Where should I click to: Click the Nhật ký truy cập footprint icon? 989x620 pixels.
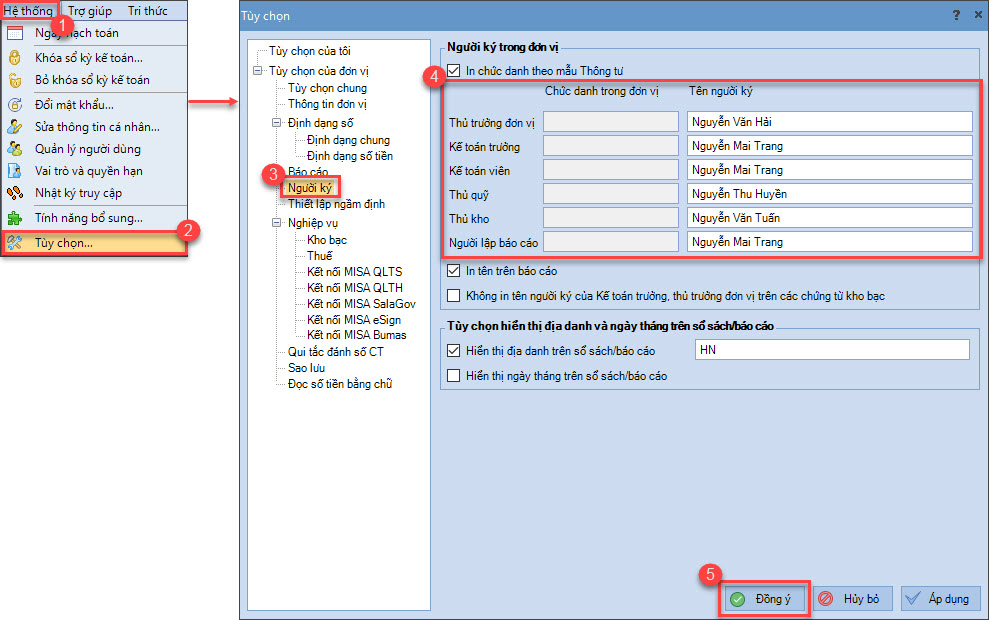click(15, 193)
